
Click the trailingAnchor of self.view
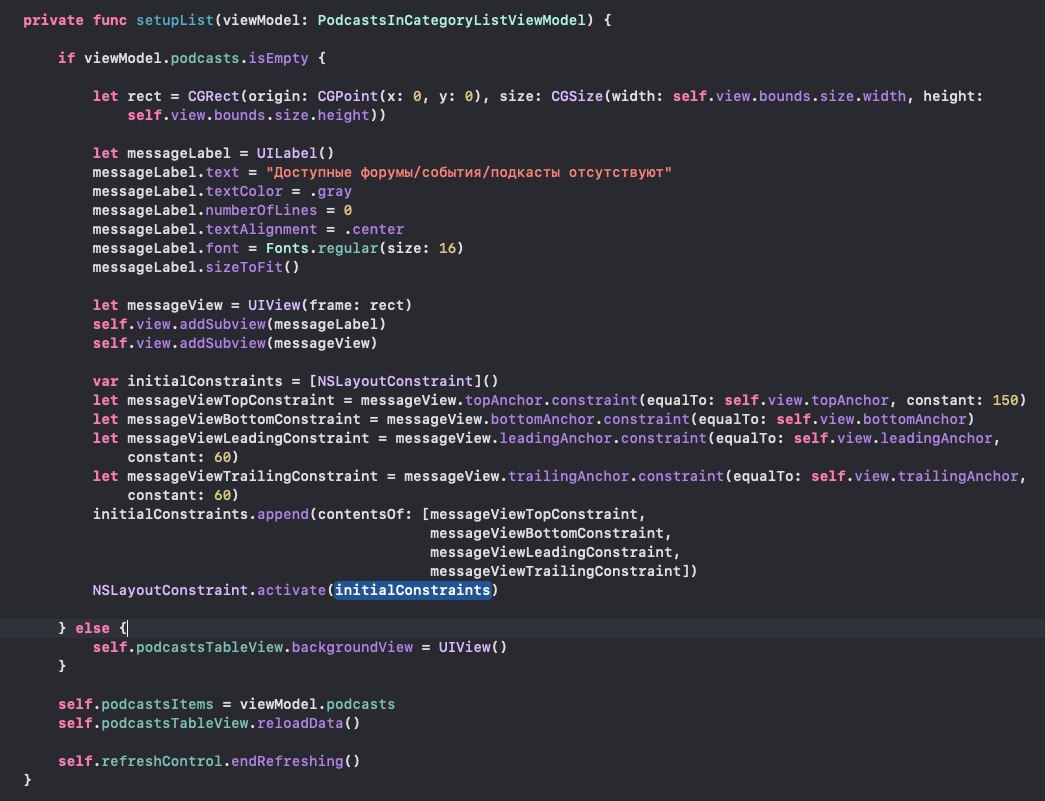pos(958,476)
